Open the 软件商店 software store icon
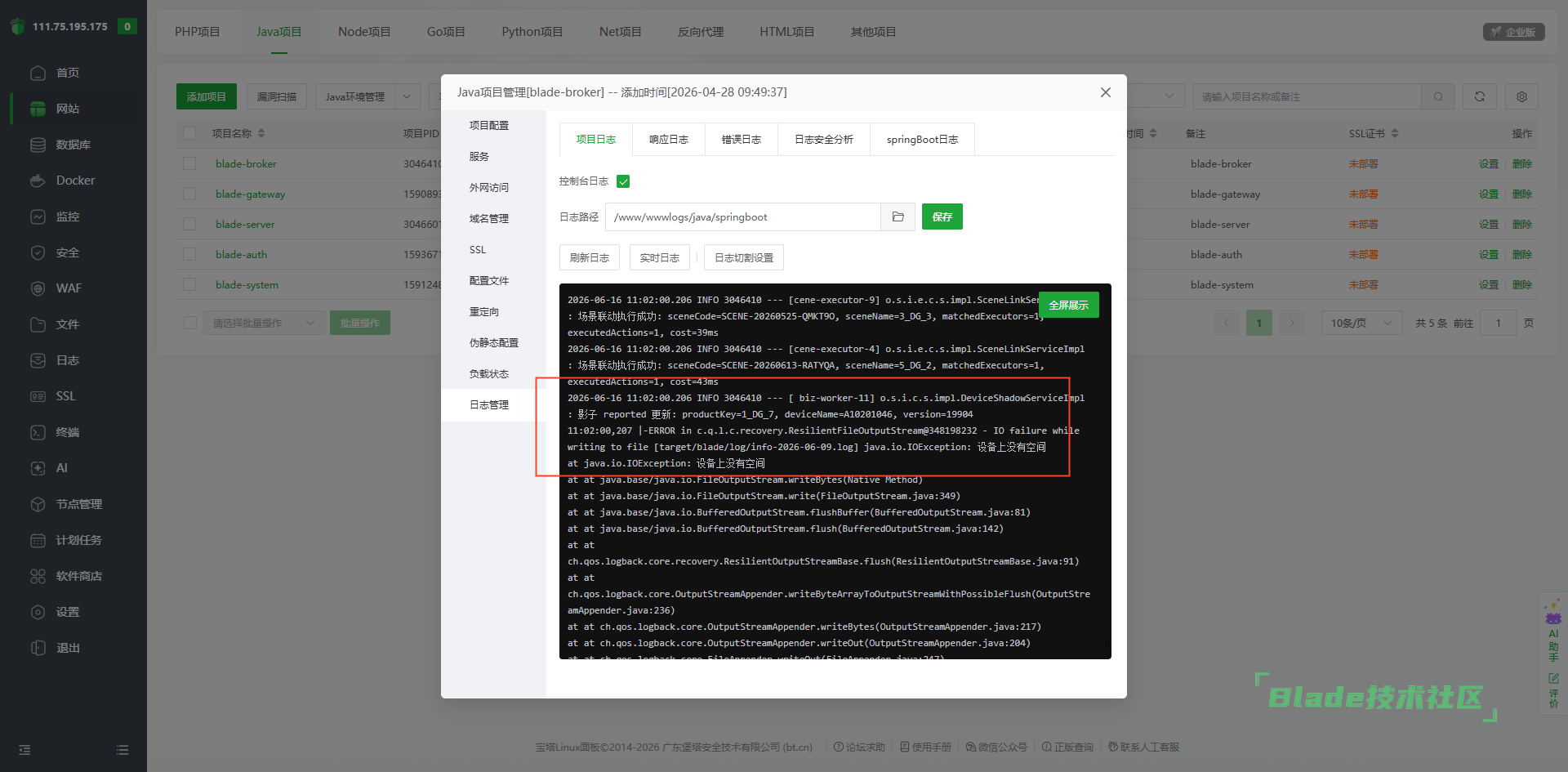The width and height of the screenshot is (1568, 772). (x=38, y=576)
